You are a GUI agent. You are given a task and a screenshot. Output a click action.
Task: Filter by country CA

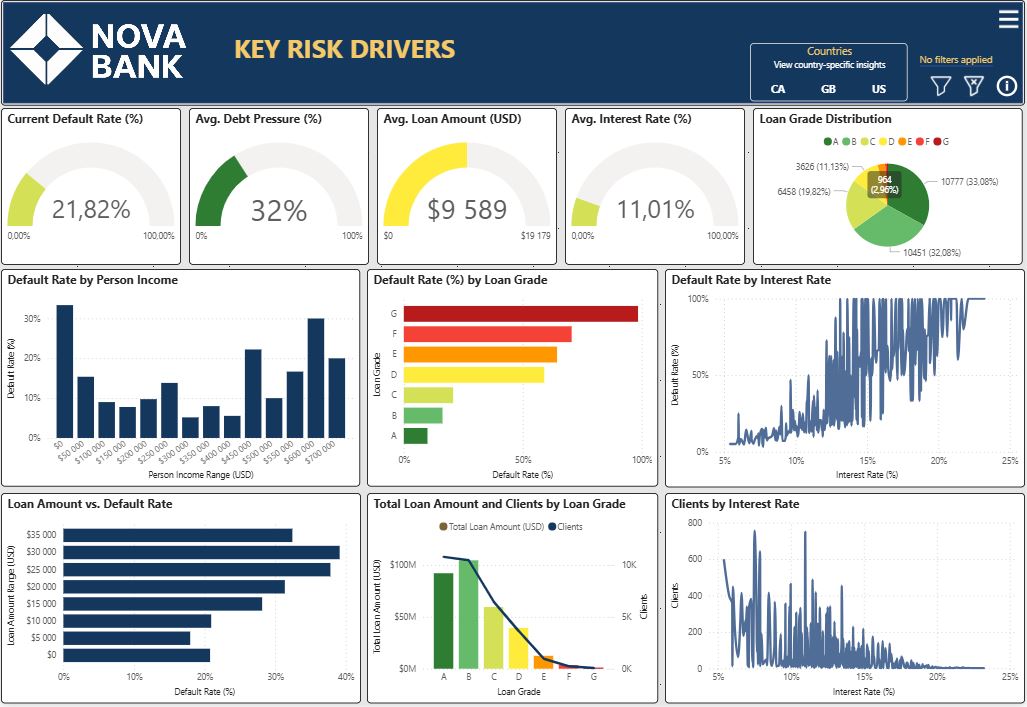pyautogui.click(x=778, y=89)
